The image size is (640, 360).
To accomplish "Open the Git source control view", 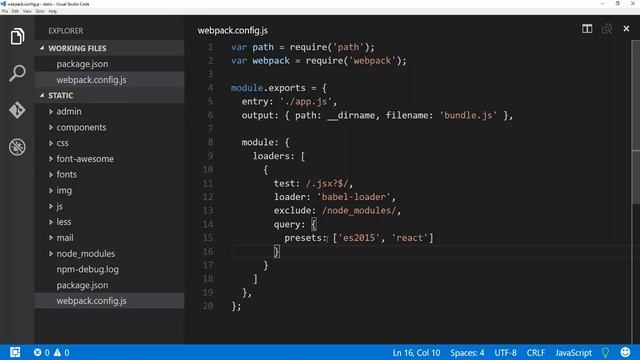I will (17, 110).
